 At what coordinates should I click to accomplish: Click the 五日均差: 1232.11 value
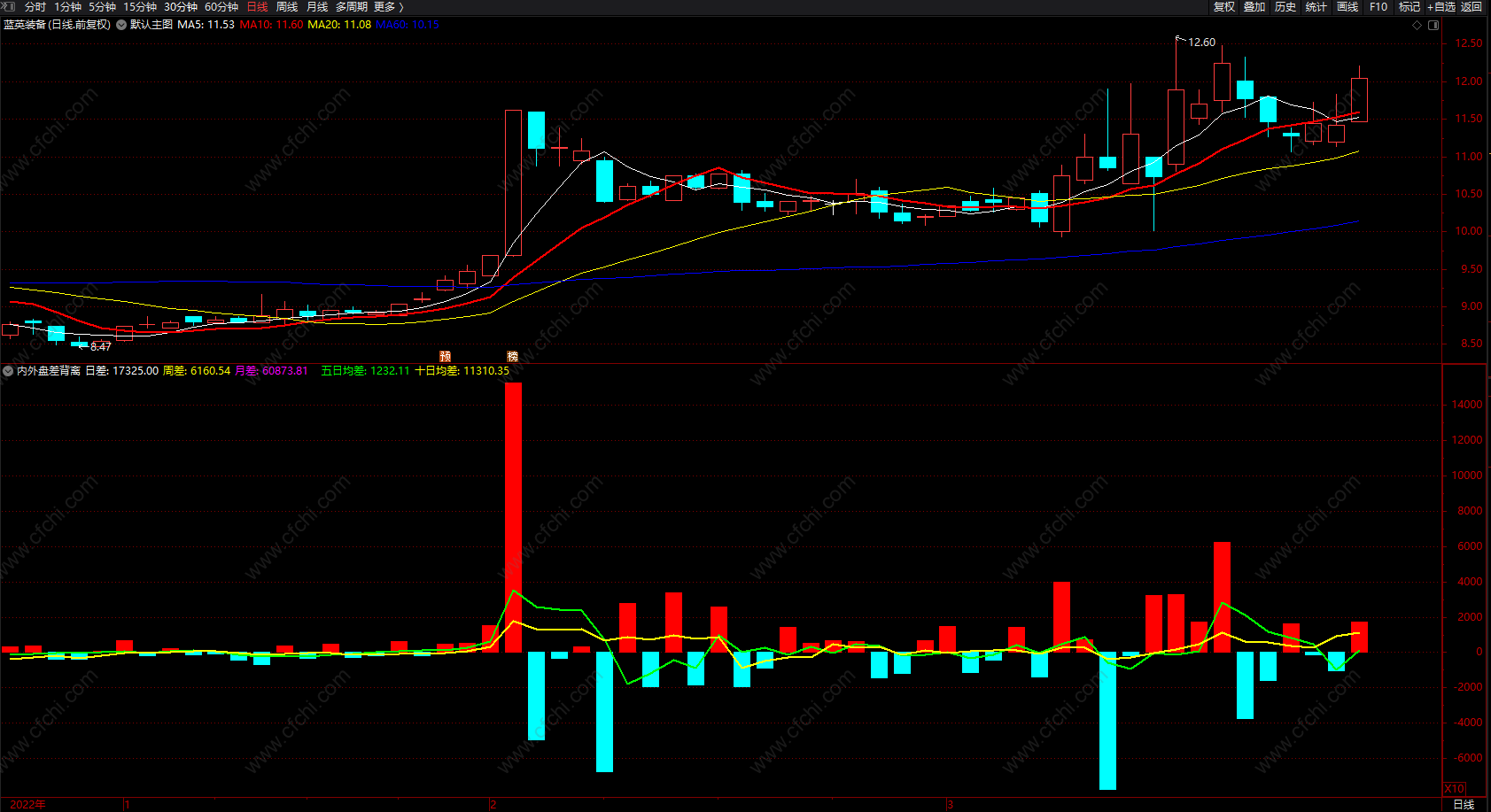365,371
